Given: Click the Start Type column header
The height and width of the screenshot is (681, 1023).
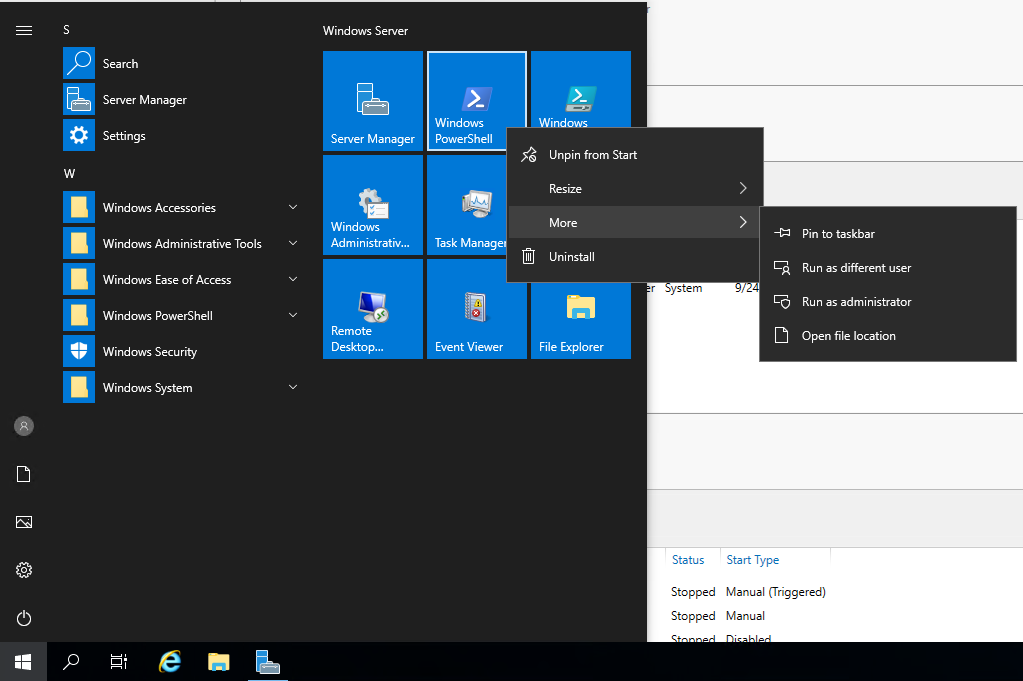Looking at the screenshot, I should pyautogui.click(x=752, y=560).
